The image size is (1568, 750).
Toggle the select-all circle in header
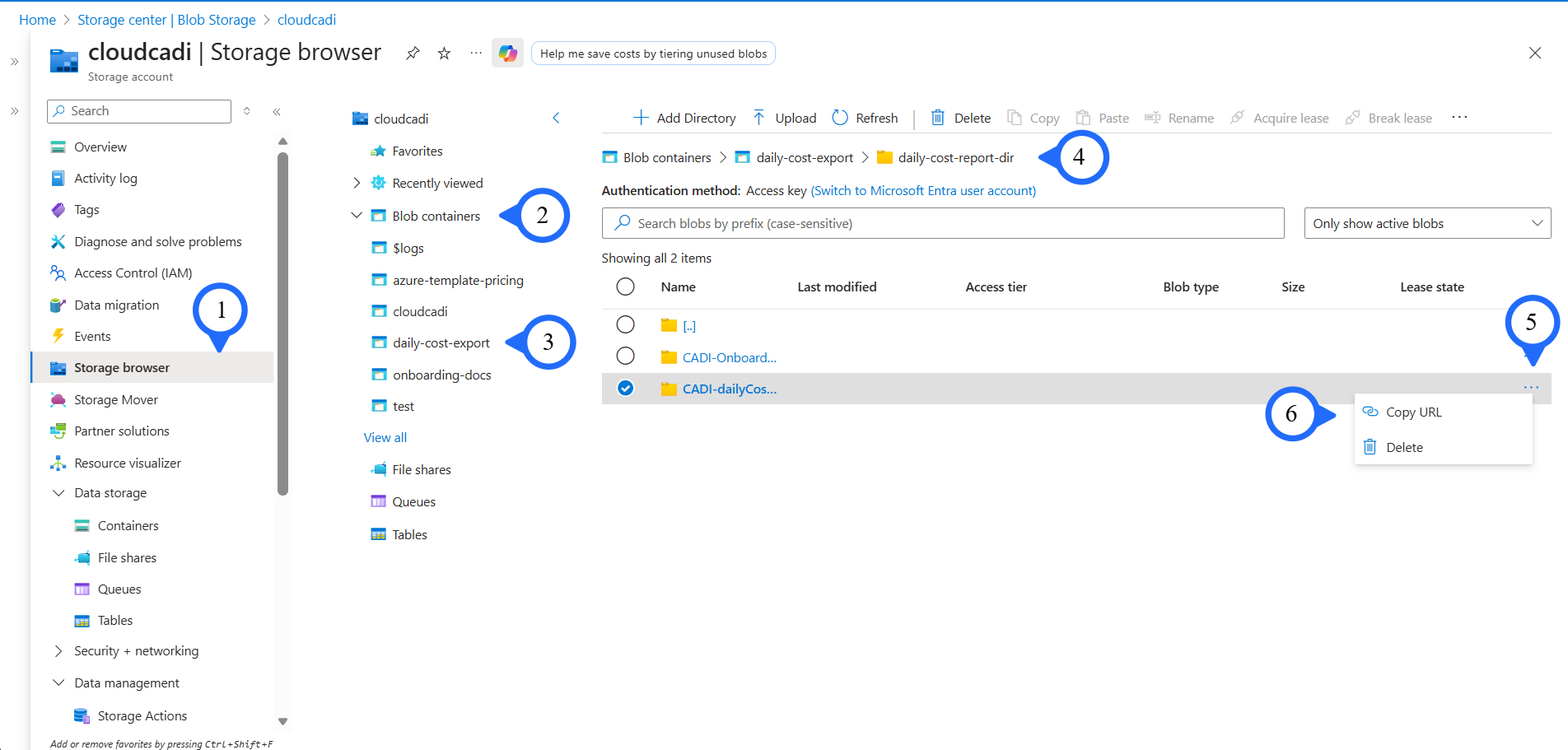[x=626, y=286]
